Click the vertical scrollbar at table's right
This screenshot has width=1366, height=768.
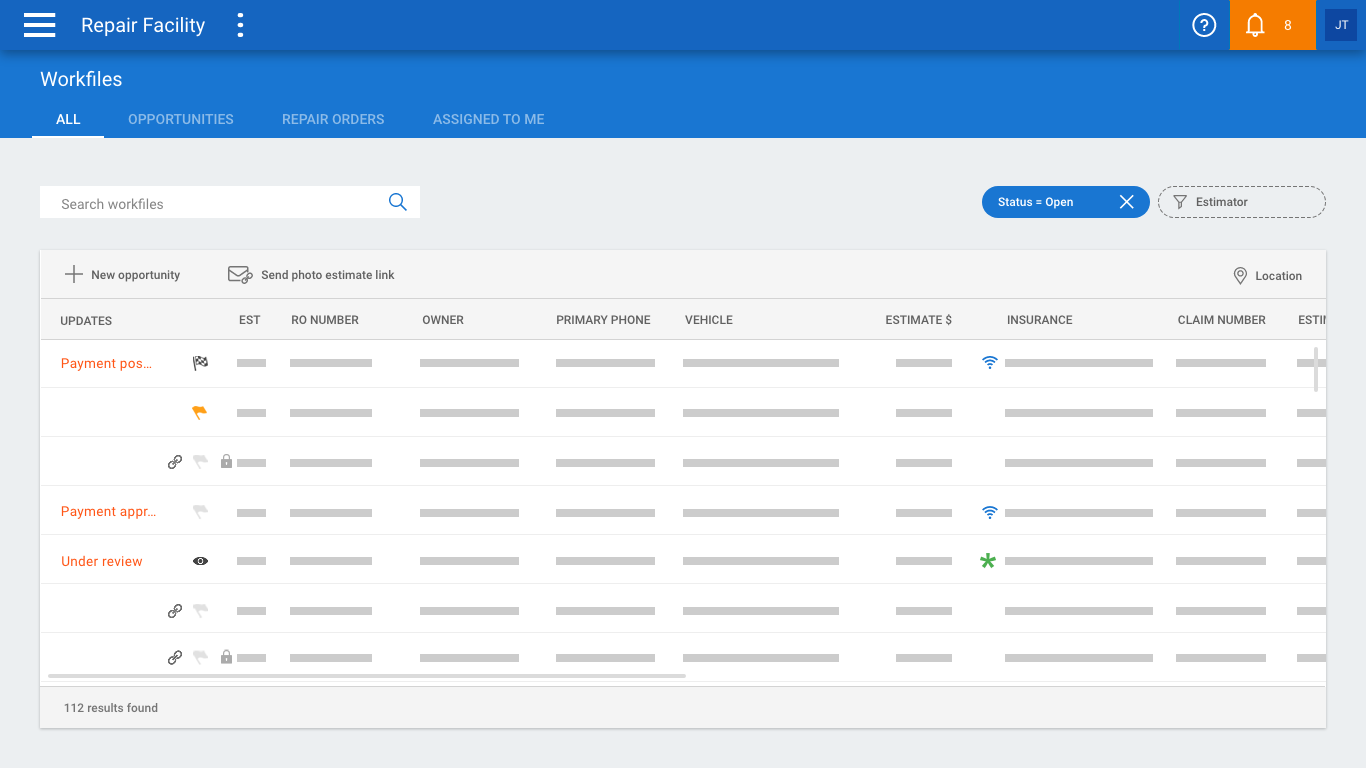[x=1316, y=369]
